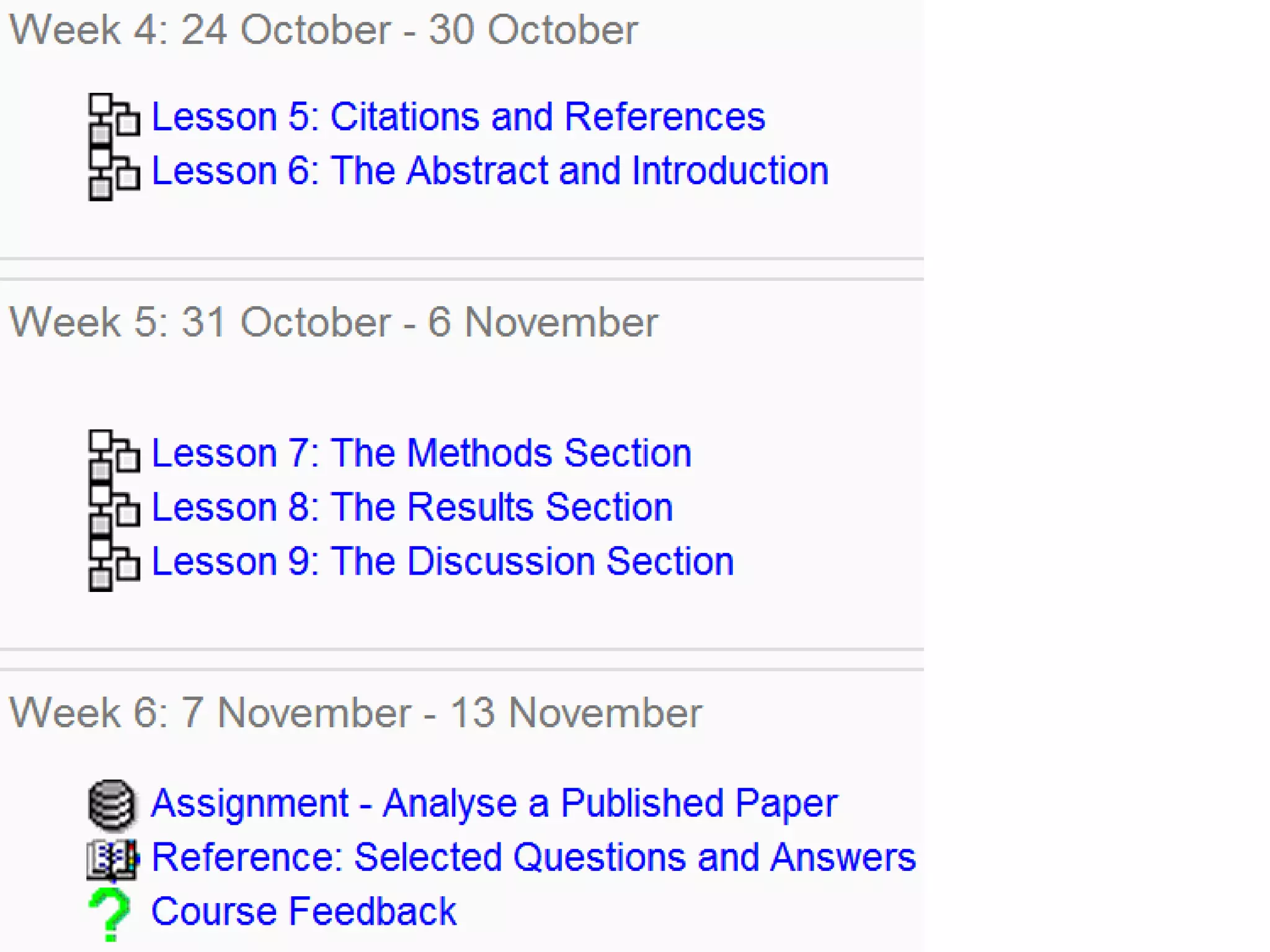Select the Week 6 section heading

coord(355,713)
